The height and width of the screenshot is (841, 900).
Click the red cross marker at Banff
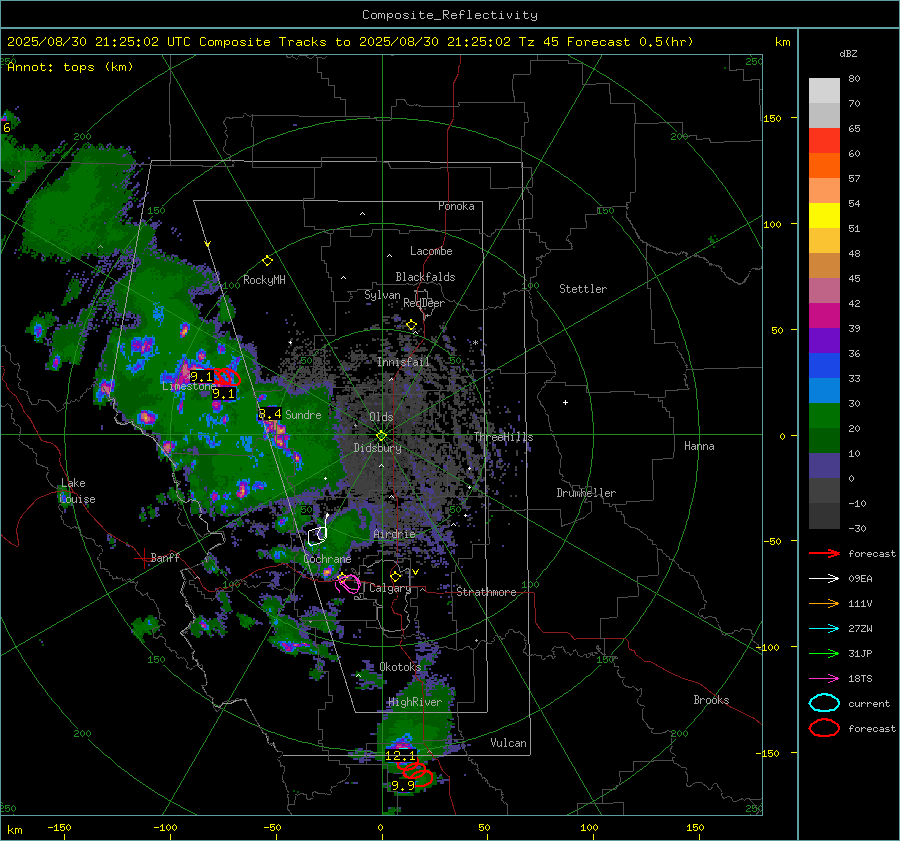pyautogui.click(x=143, y=558)
